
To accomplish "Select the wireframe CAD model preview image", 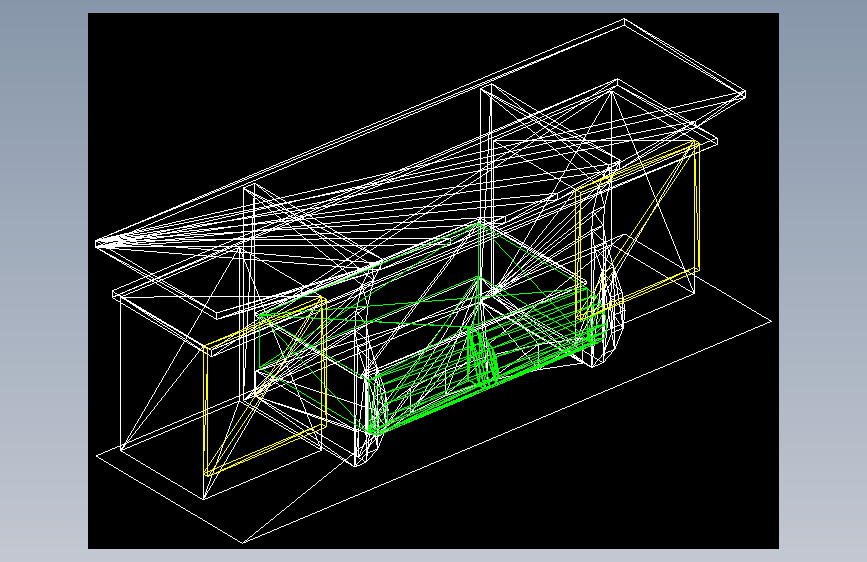I will [x=433, y=281].
